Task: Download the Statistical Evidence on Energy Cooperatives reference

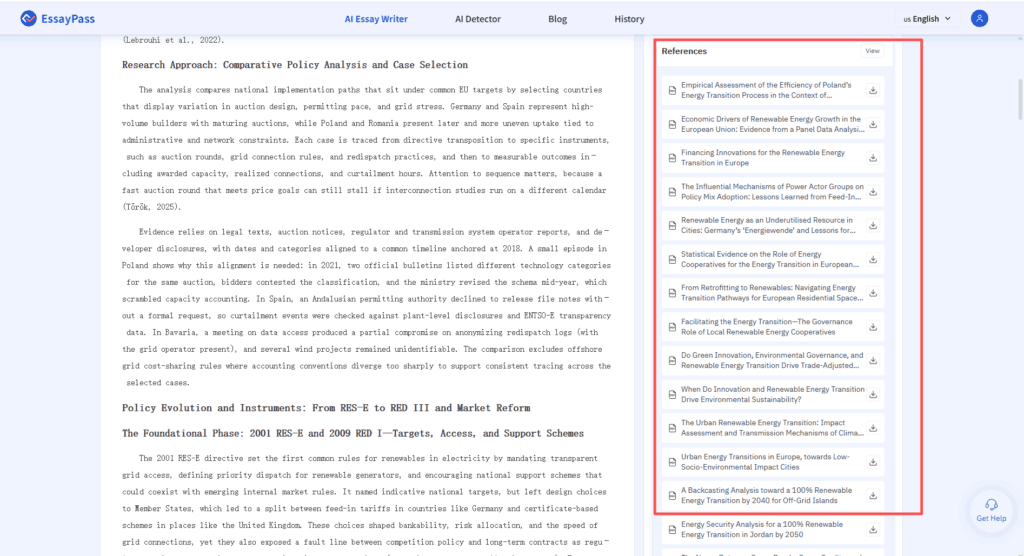Action: [872, 260]
